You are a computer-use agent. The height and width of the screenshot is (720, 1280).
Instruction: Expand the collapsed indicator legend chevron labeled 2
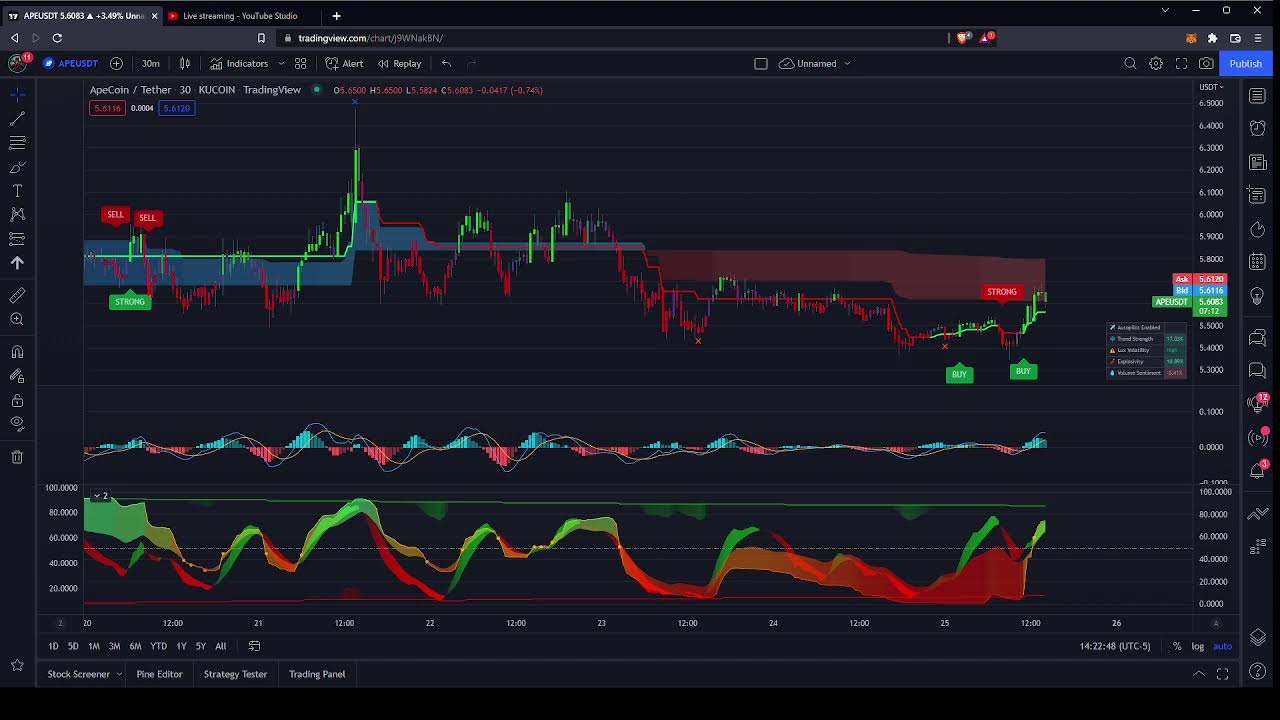point(100,496)
